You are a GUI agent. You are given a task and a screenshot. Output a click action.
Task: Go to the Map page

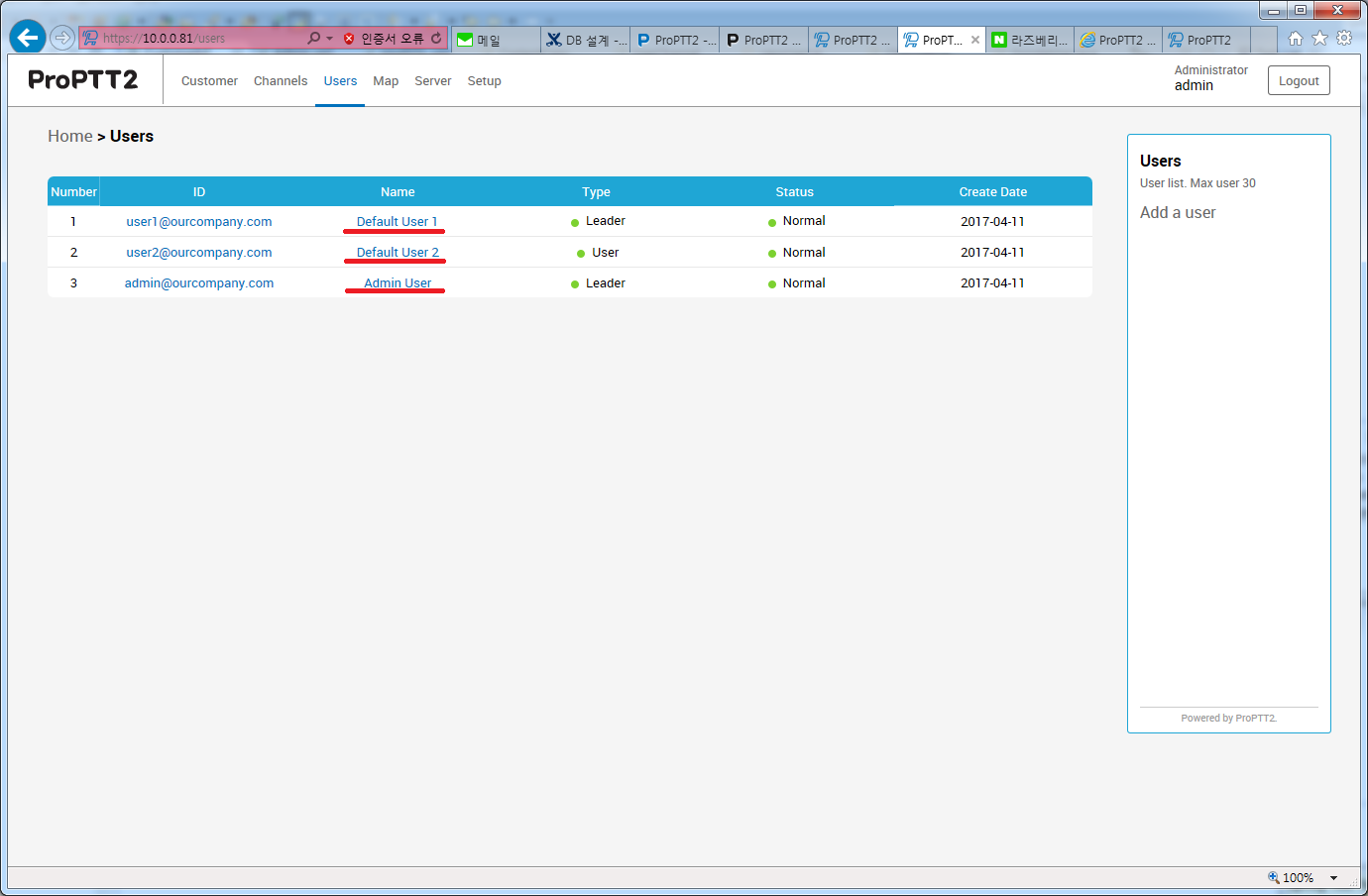tap(386, 81)
